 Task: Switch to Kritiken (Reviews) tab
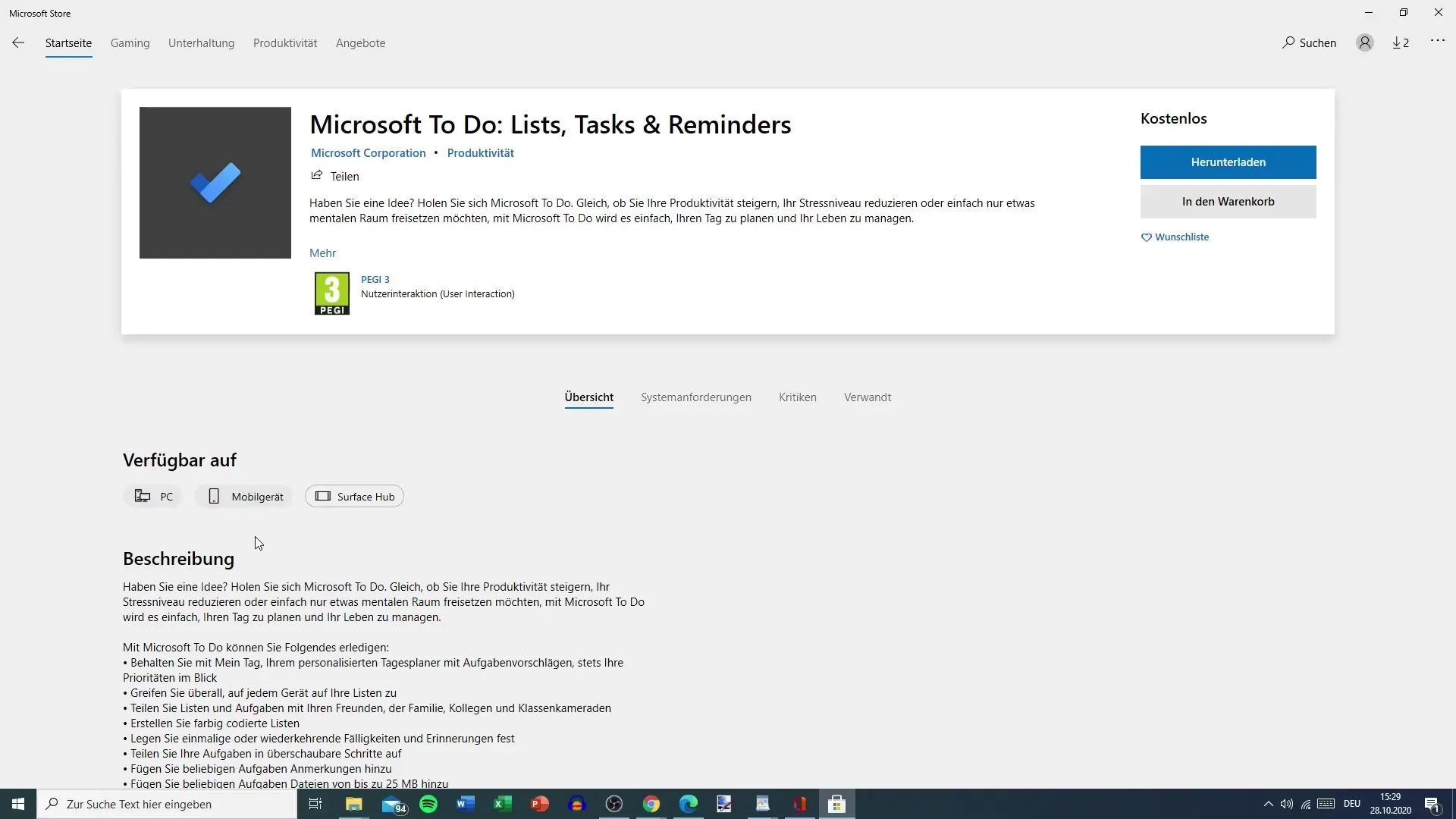click(x=797, y=397)
